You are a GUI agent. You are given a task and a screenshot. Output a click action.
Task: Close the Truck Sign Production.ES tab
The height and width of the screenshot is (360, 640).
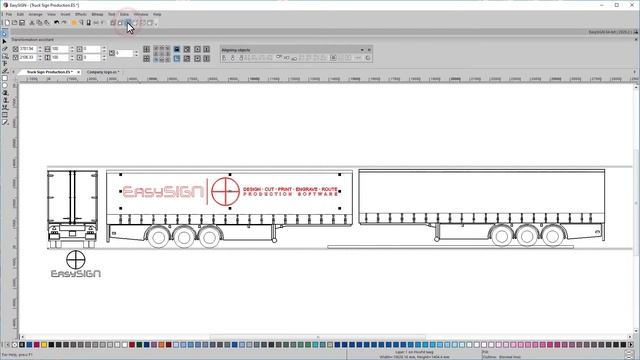[x=78, y=72]
